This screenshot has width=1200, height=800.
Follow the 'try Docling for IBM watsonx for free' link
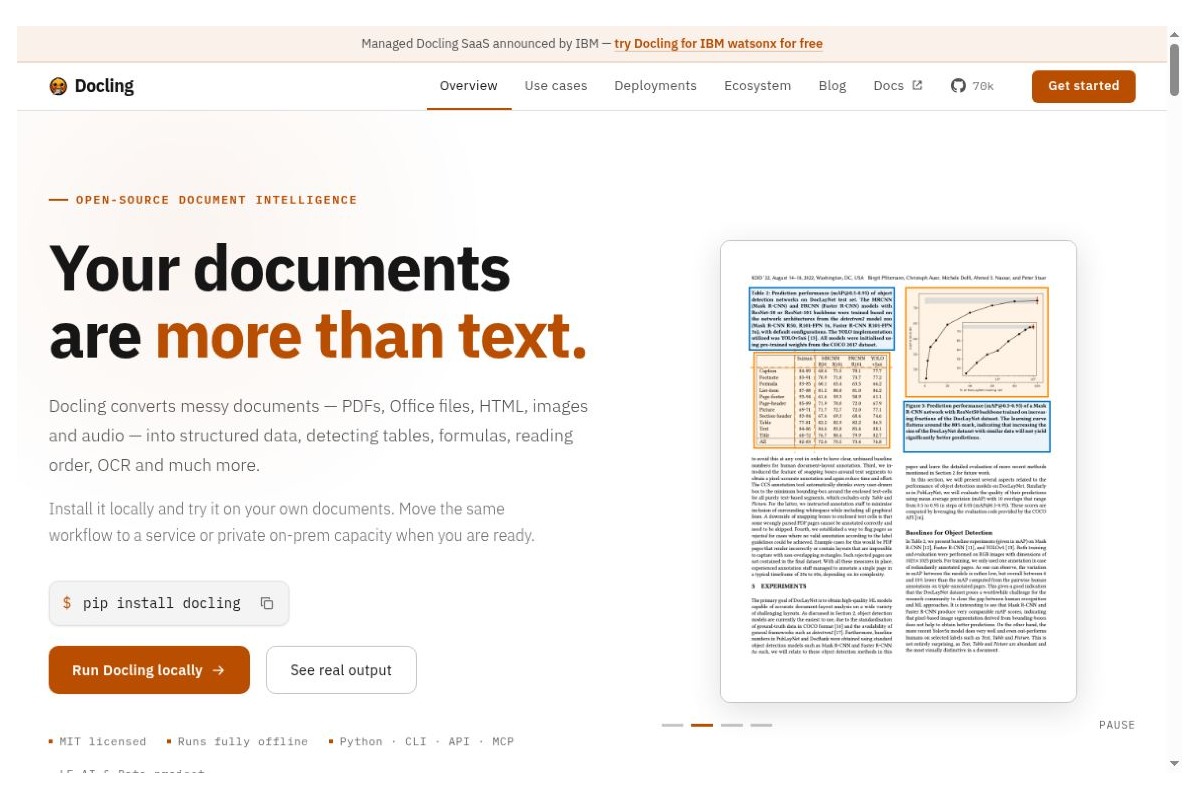click(x=719, y=44)
